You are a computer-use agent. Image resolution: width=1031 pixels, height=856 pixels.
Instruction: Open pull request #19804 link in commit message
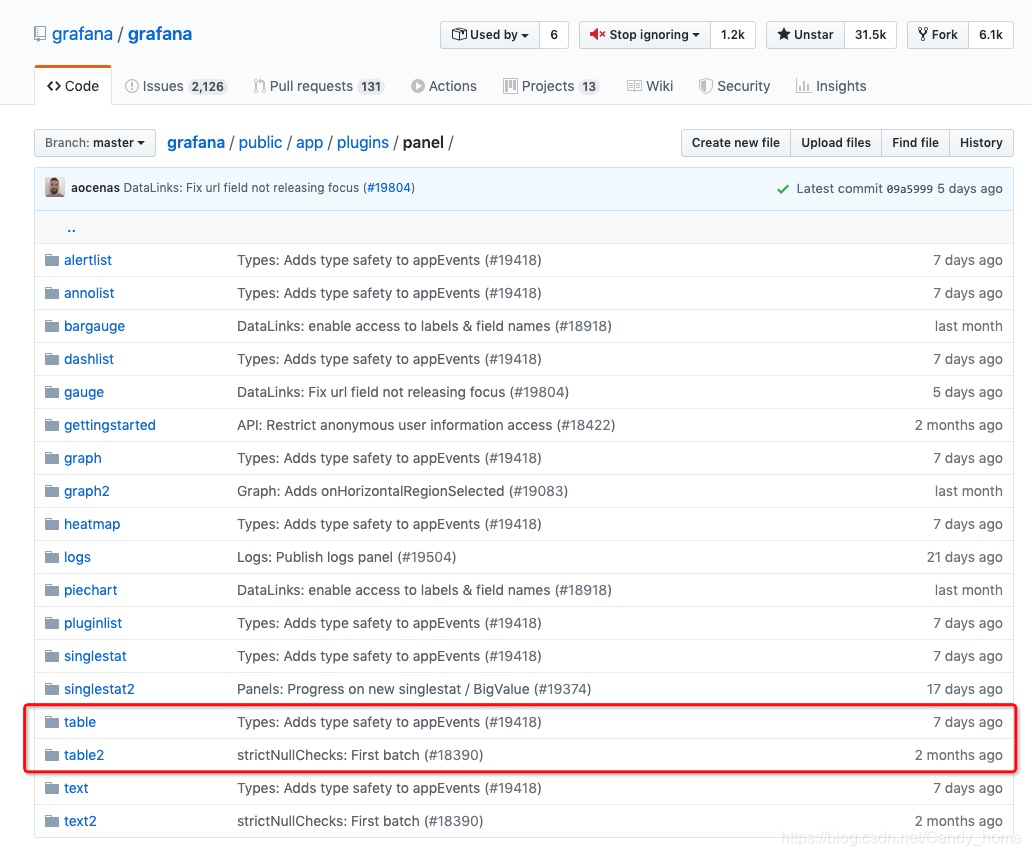pos(389,188)
